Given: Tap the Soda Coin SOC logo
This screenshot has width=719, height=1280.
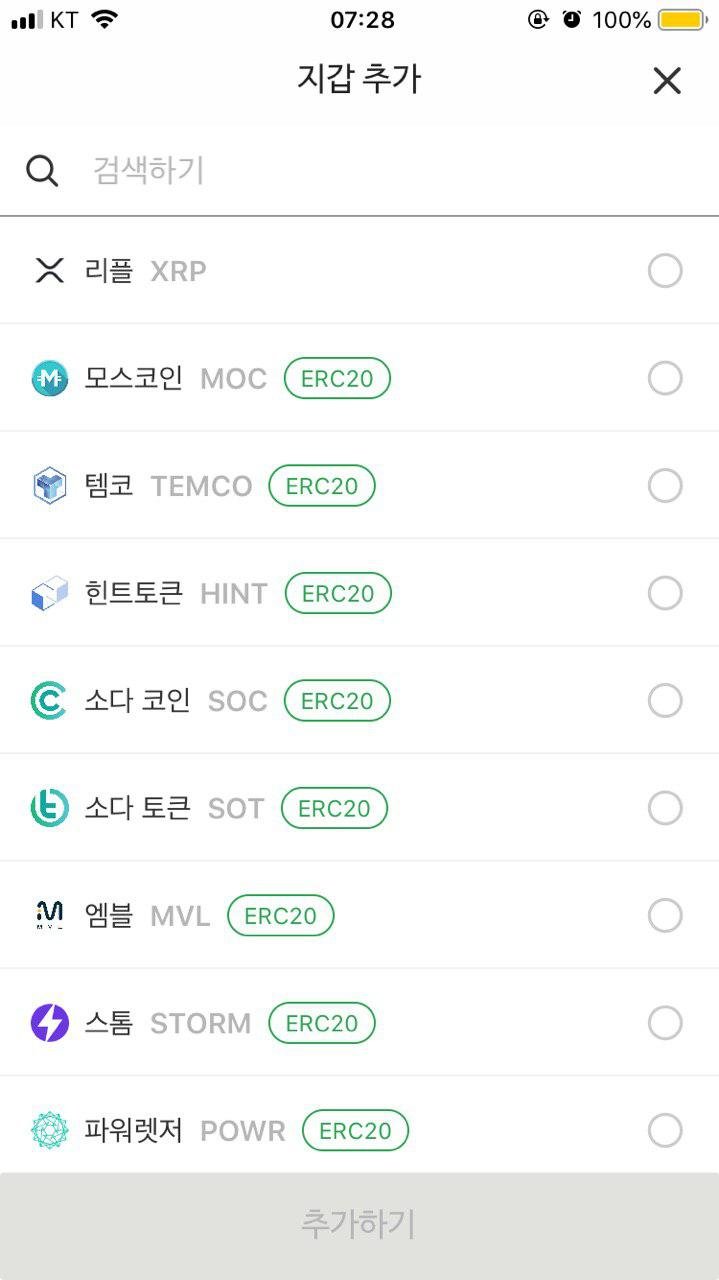Looking at the screenshot, I should coord(49,701).
